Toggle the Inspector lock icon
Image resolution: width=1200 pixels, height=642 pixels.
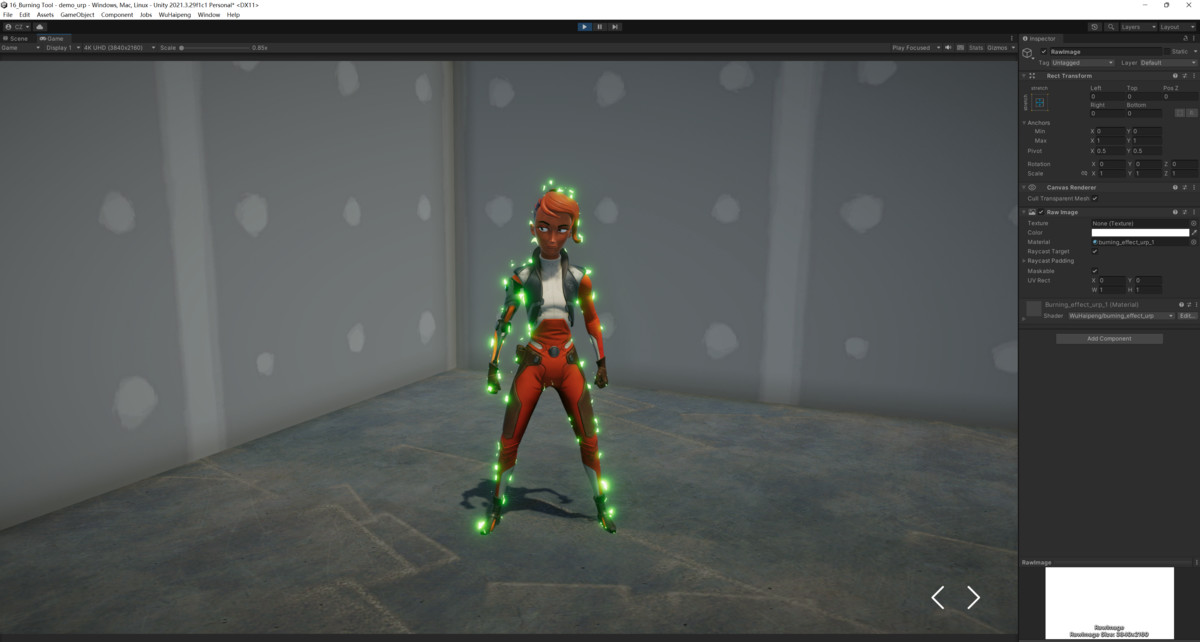(1184, 39)
